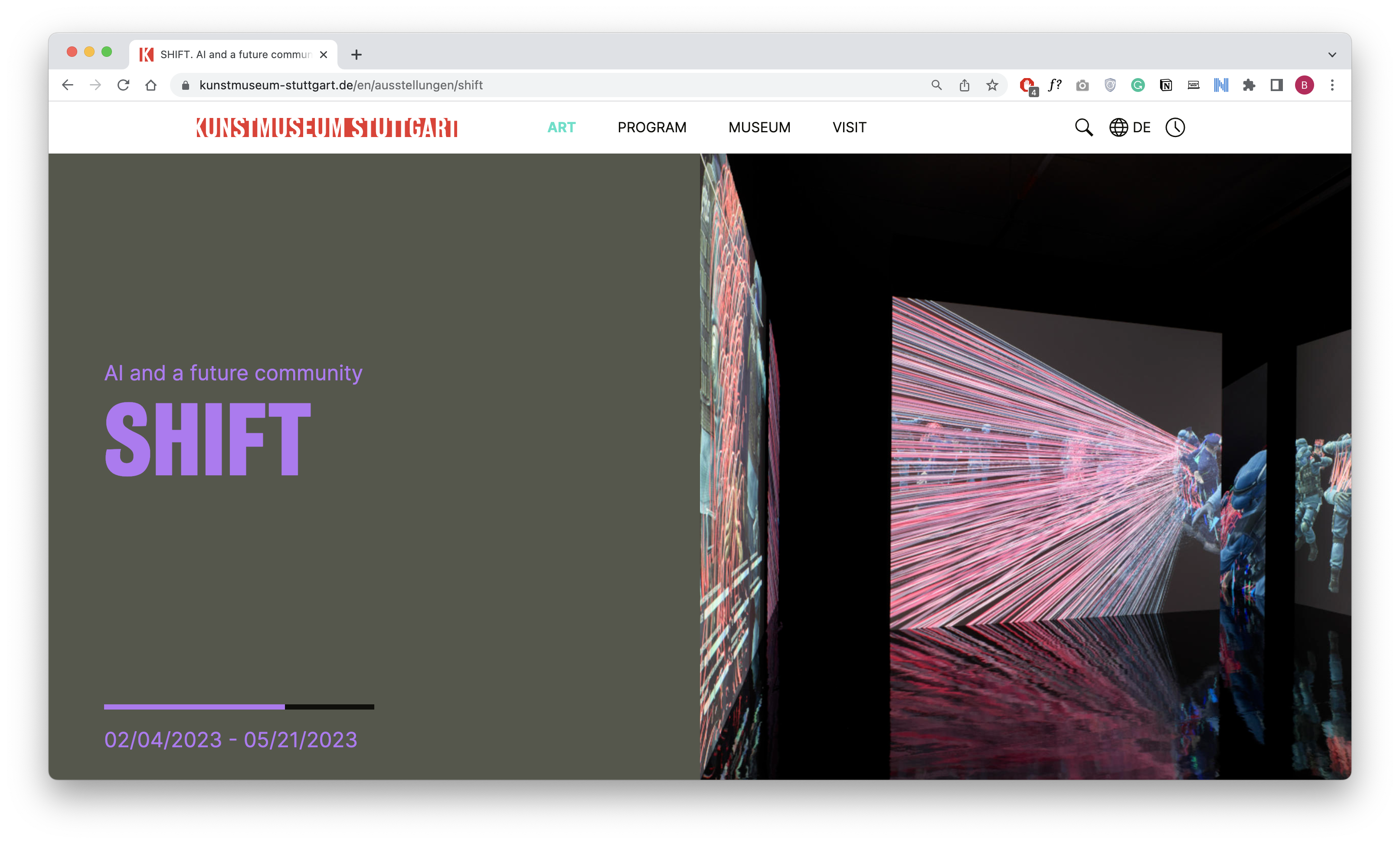
Task: Click the website search magnifier icon
Action: (x=1083, y=128)
